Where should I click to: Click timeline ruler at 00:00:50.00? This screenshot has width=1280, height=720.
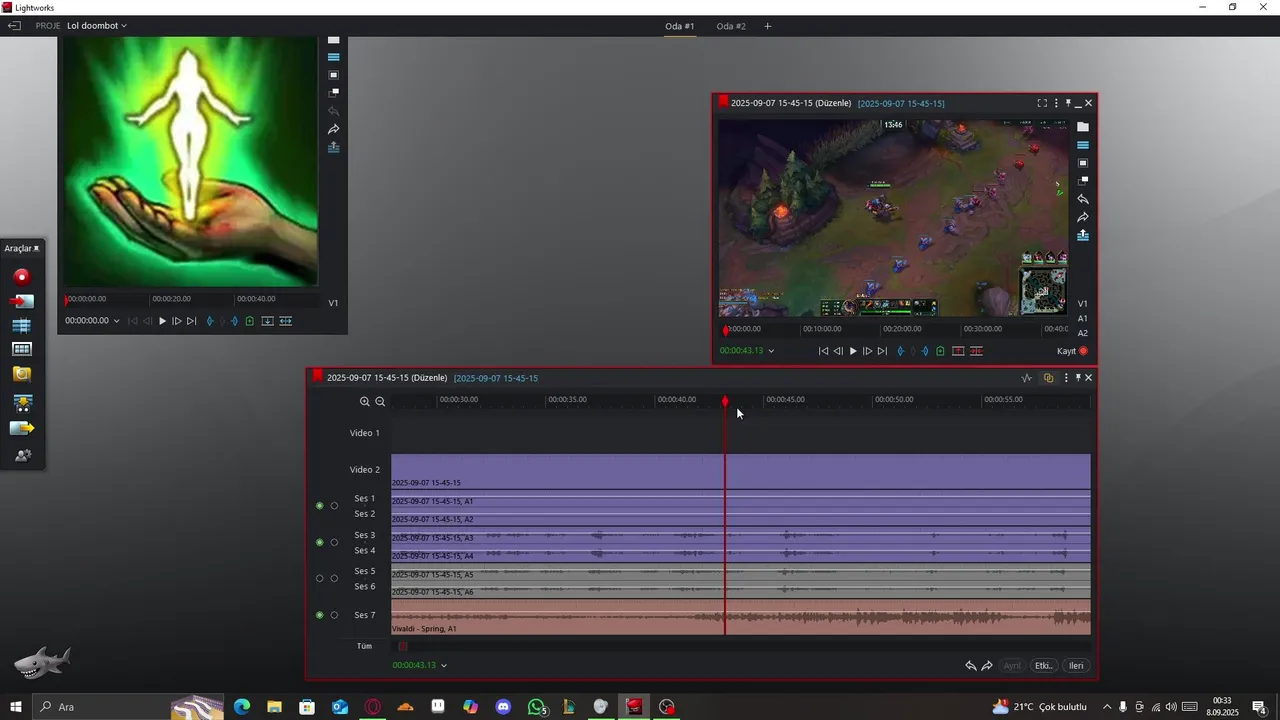tap(875, 400)
